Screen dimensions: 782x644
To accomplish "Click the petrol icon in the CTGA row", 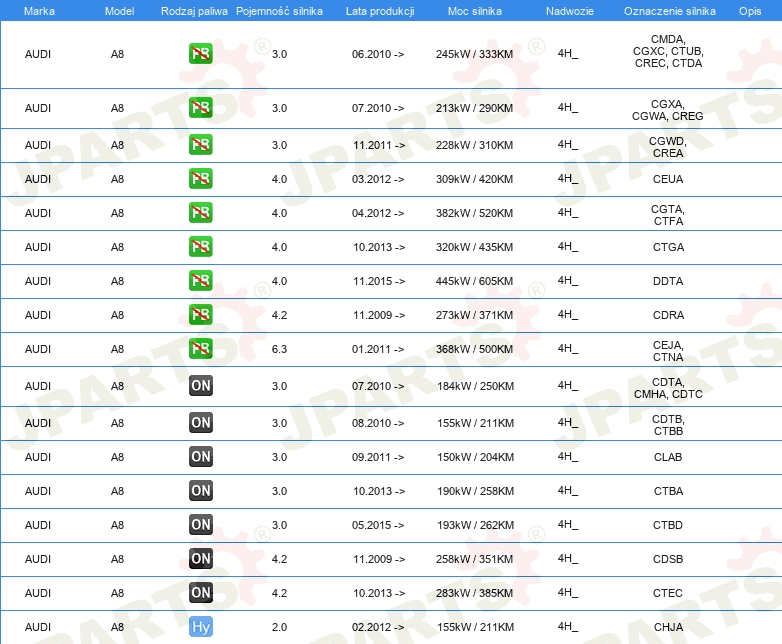I will (200, 246).
